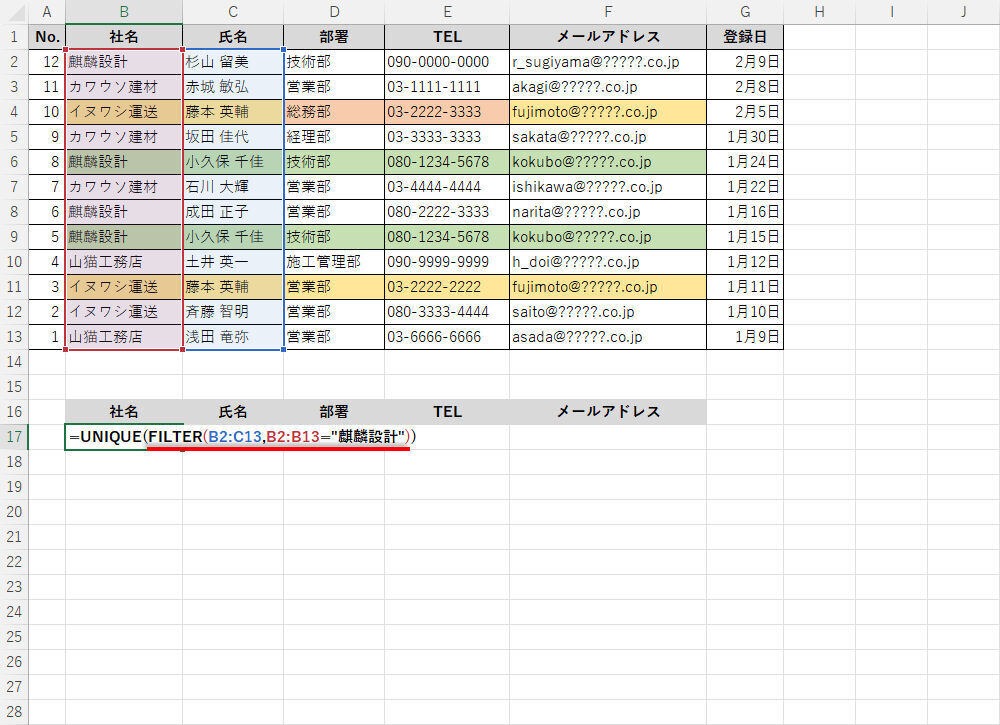Select the row 1 header
The image size is (1000, 725).
pos(14,37)
